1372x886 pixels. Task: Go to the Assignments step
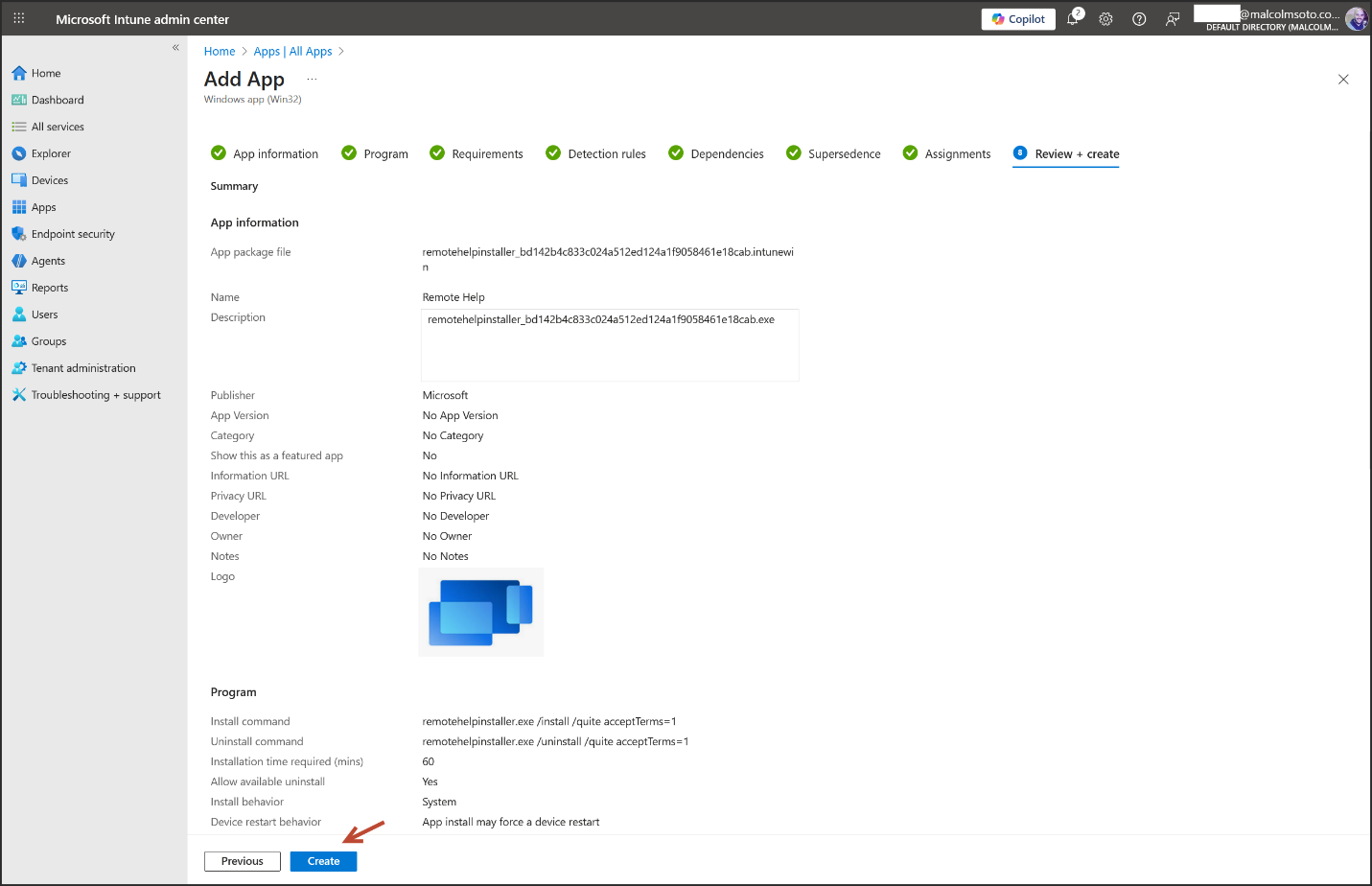point(957,154)
